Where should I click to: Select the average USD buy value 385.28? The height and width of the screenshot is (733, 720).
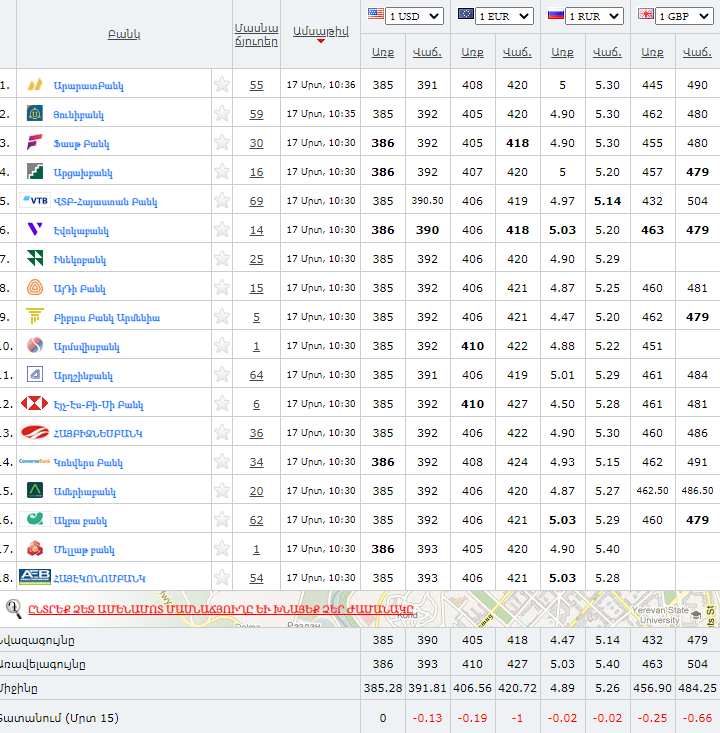tap(383, 688)
